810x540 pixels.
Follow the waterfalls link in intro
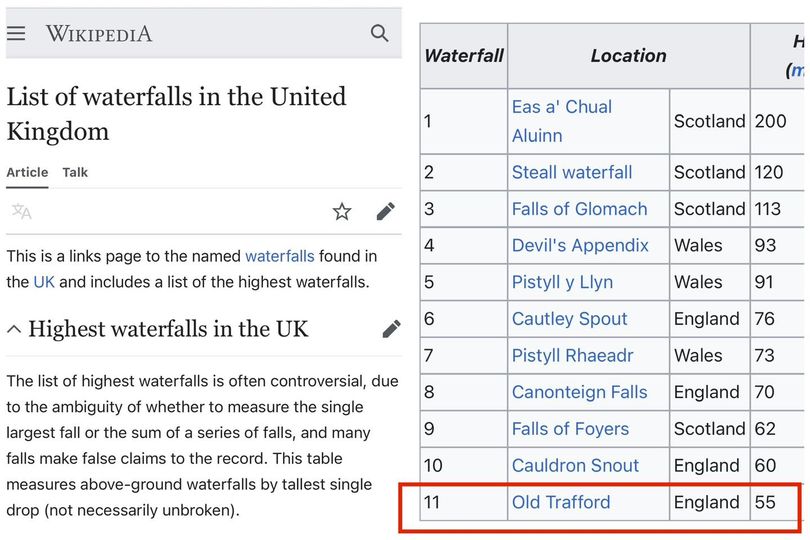pos(279,256)
